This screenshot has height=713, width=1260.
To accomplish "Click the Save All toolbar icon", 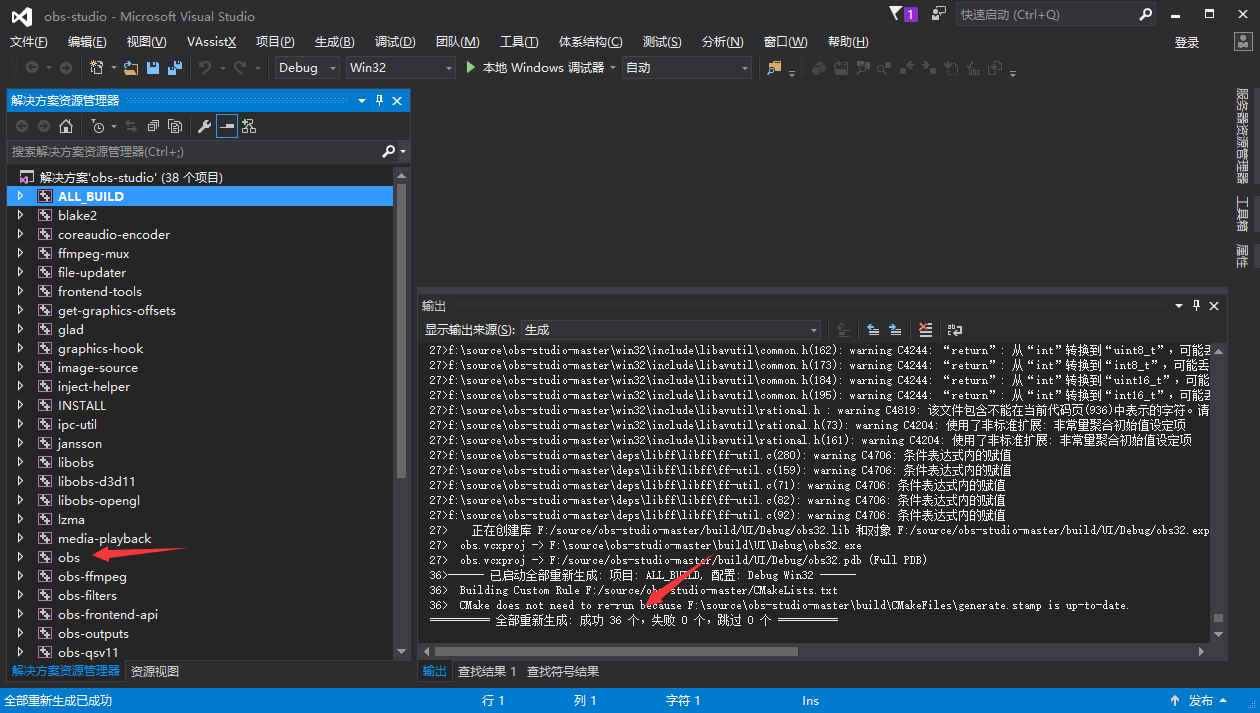I will [175, 68].
